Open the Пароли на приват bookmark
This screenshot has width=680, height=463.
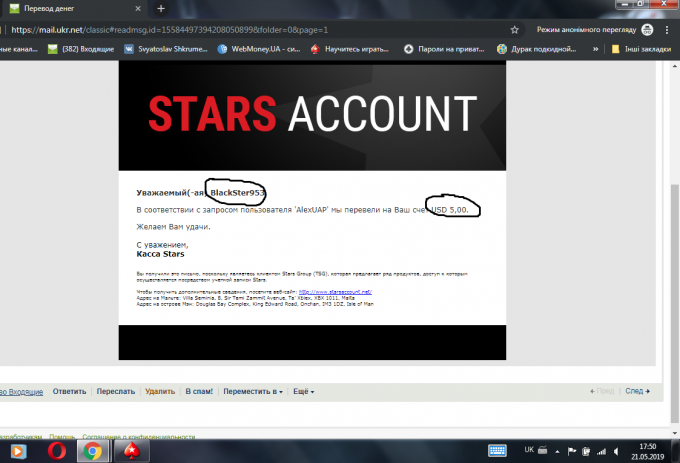pyautogui.click(x=444, y=49)
